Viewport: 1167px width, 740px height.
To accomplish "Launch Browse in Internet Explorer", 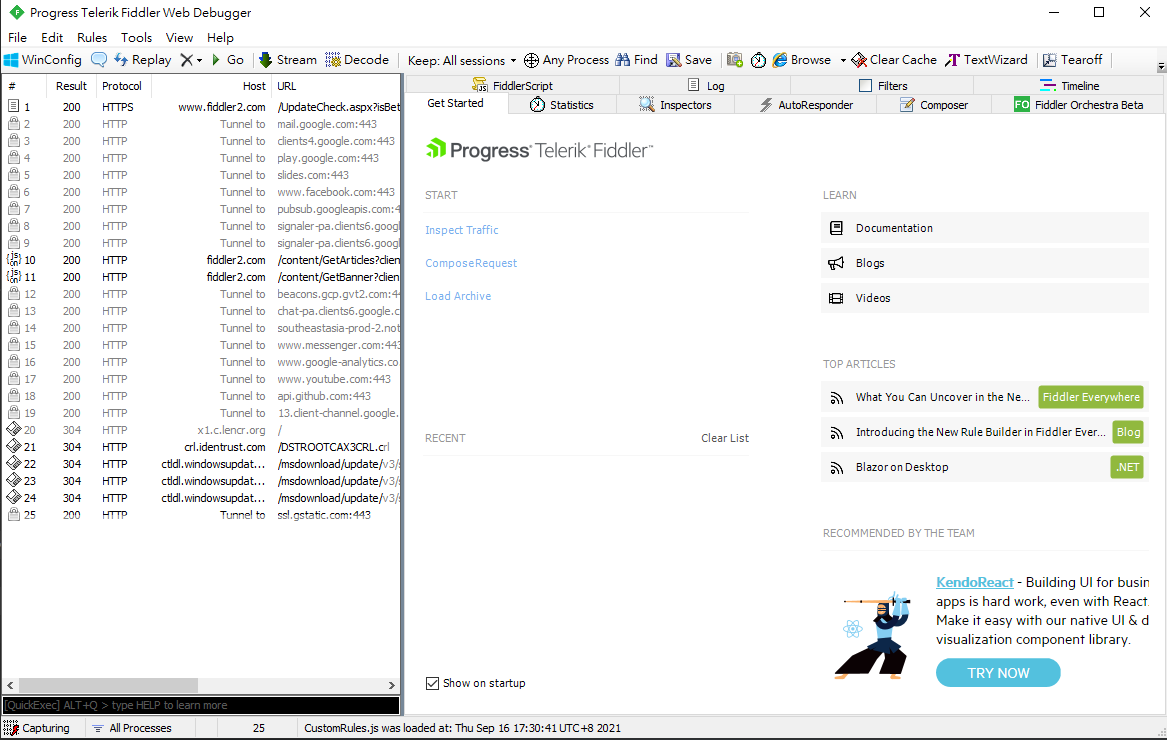I will coord(802,60).
